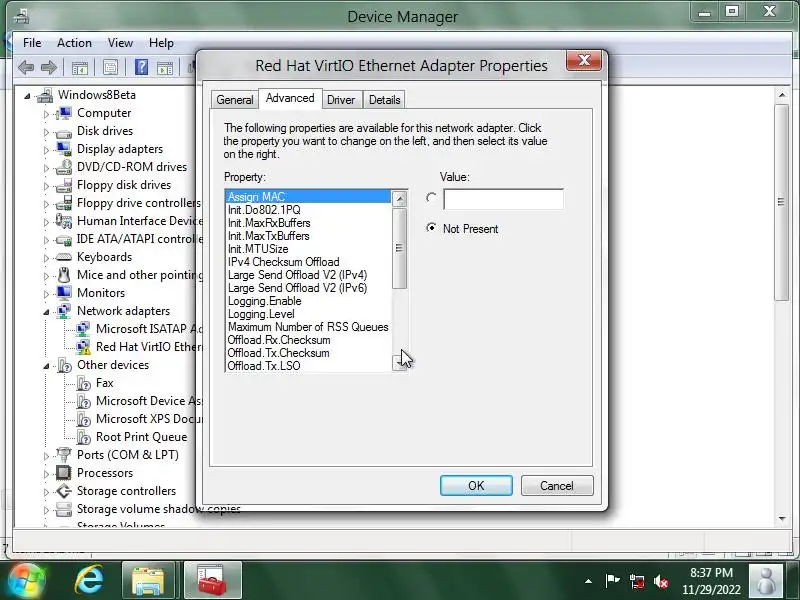Click the Fax unknown device icon
800x600 pixels.
coord(83,383)
